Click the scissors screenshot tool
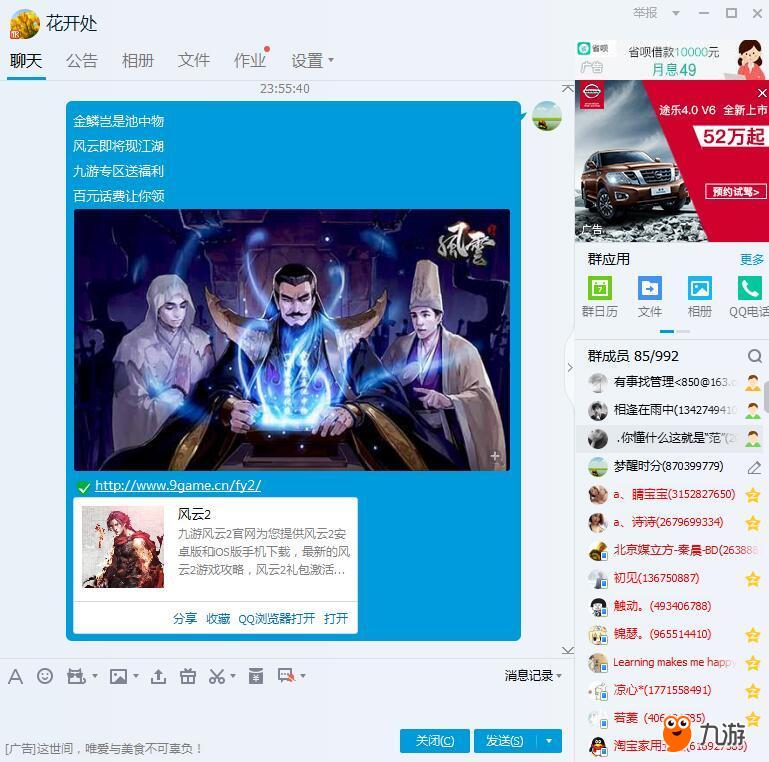769x762 pixels. (216, 676)
